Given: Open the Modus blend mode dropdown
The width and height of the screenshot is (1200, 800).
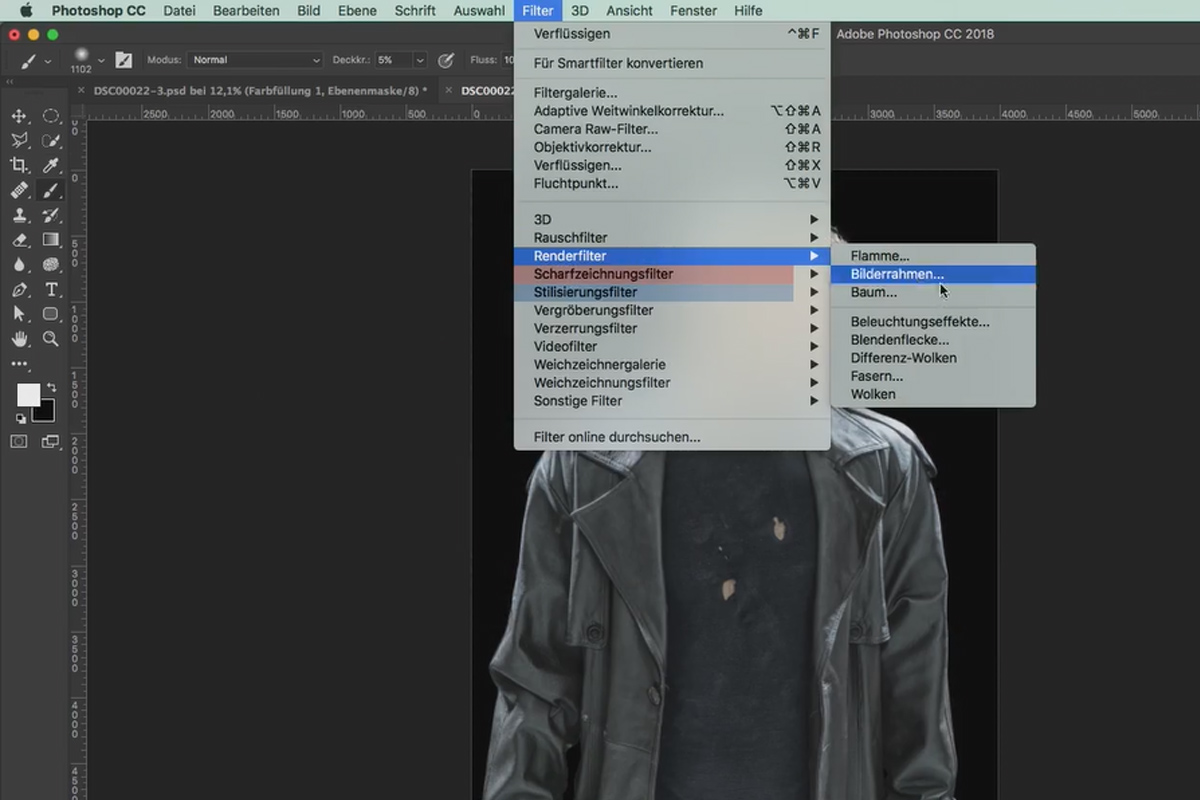Looking at the screenshot, I should [256, 60].
